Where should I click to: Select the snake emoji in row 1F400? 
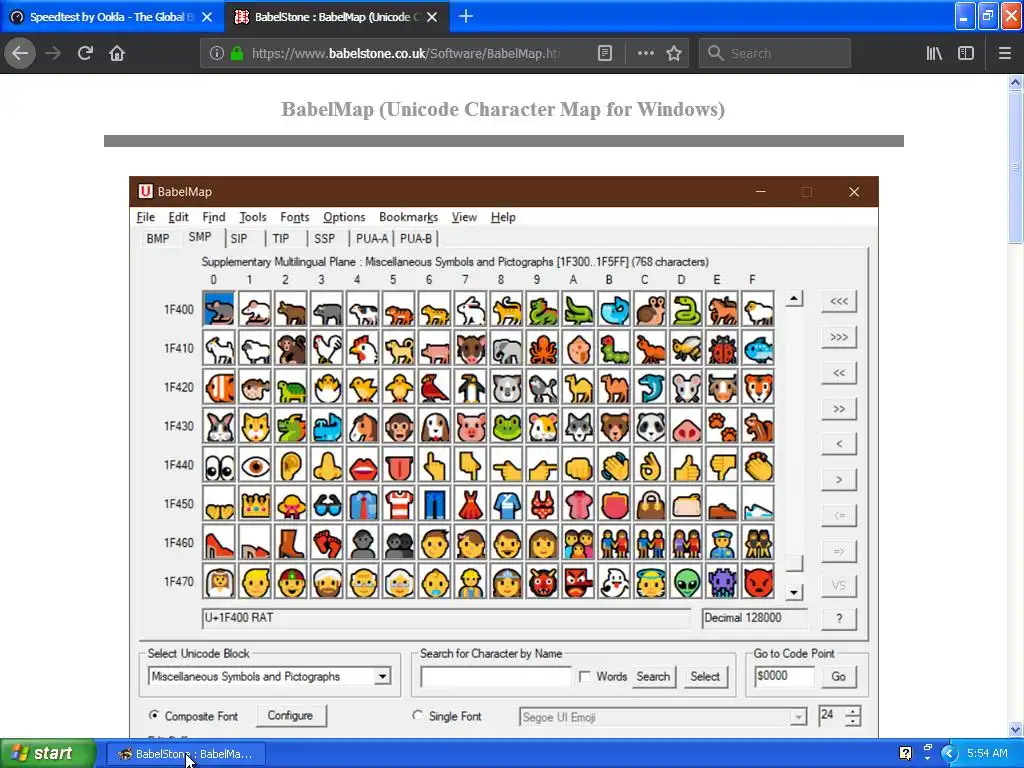click(x=686, y=309)
